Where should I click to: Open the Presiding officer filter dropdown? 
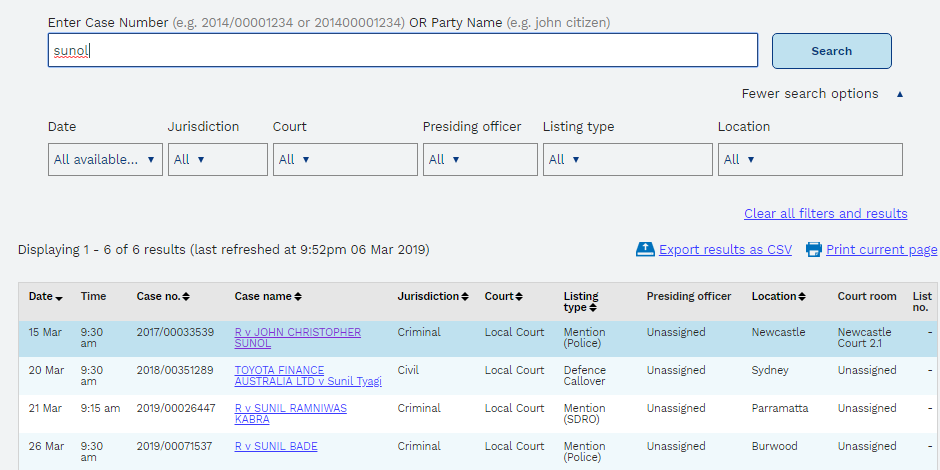pos(480,159)
